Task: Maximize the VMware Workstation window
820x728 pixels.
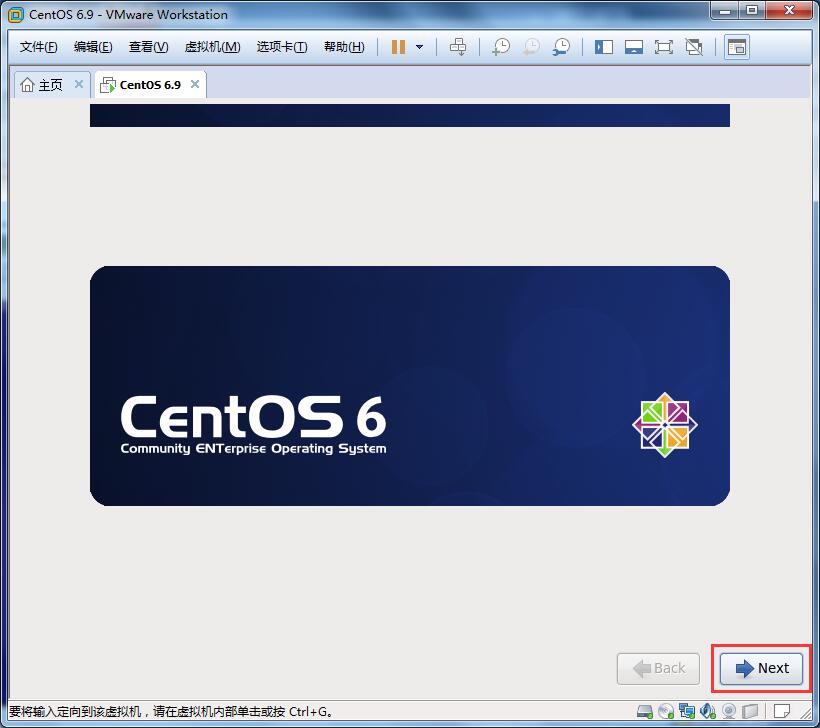Action: click(x=752, y=11)
